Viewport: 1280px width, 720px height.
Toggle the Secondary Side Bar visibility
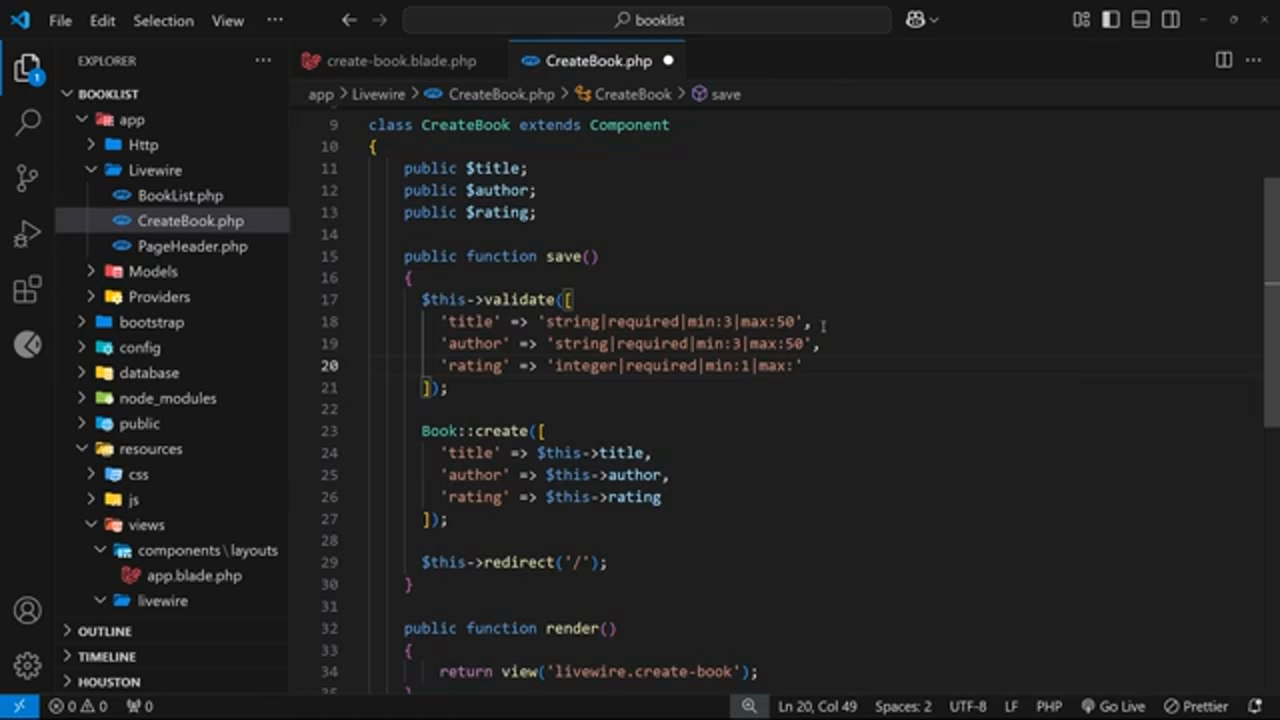pyautogui.click(x=1171, y=20)
